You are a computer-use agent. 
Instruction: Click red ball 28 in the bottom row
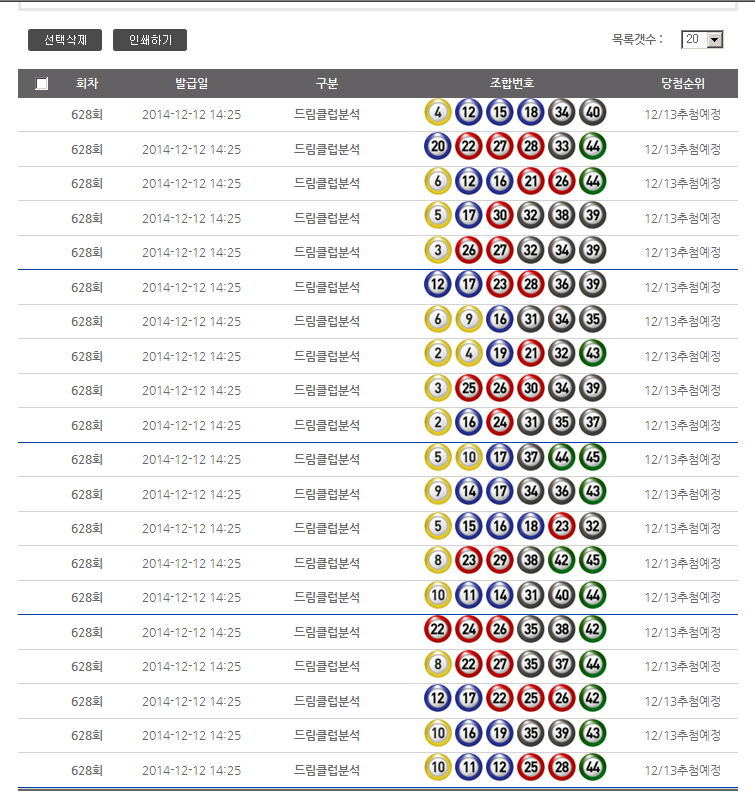point(562,769)
